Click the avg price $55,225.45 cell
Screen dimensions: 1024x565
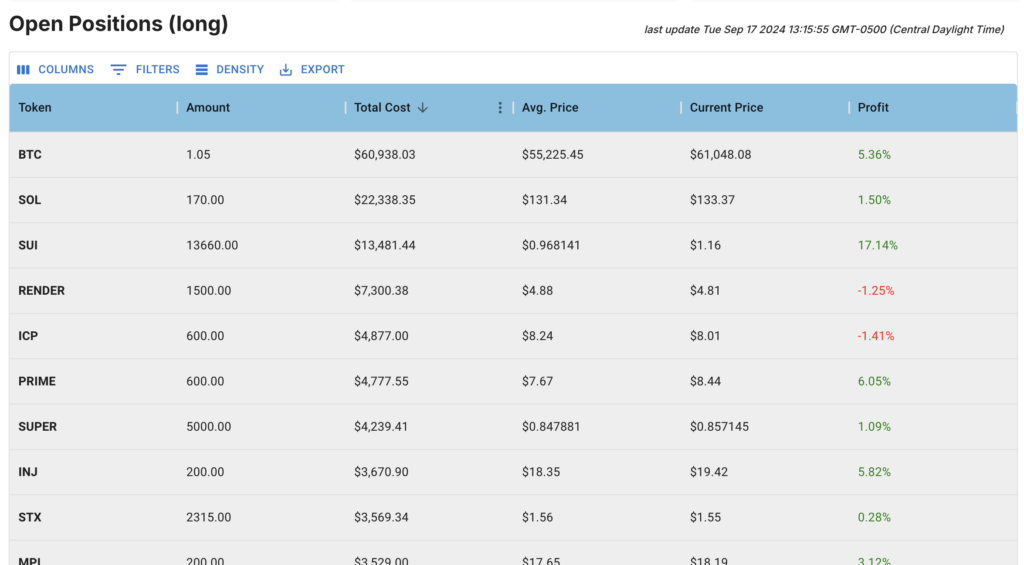pyautogui.click(x=597, y=155)
